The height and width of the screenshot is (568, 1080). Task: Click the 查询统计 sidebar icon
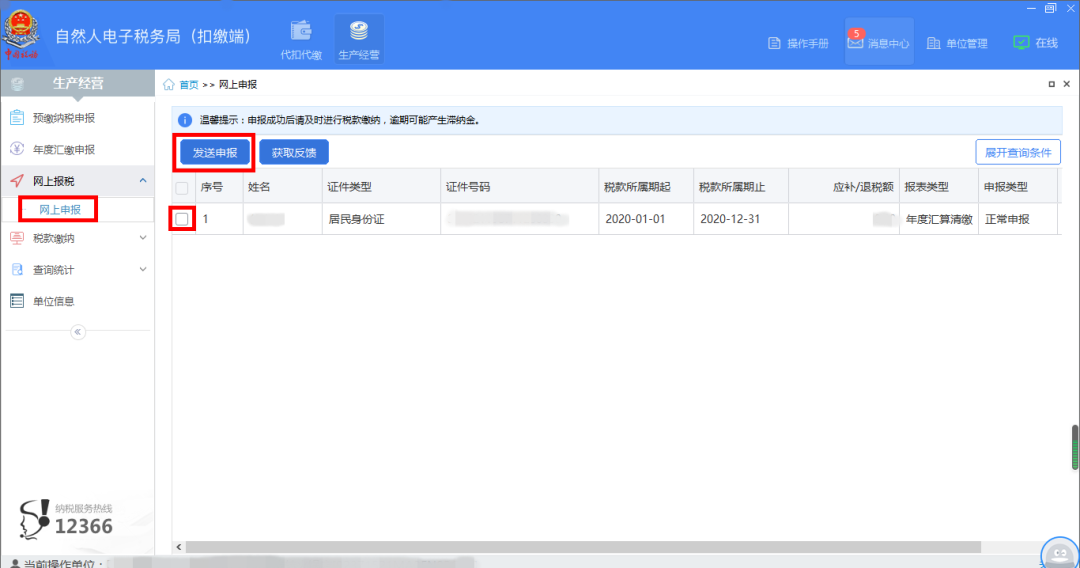(17, 270)
